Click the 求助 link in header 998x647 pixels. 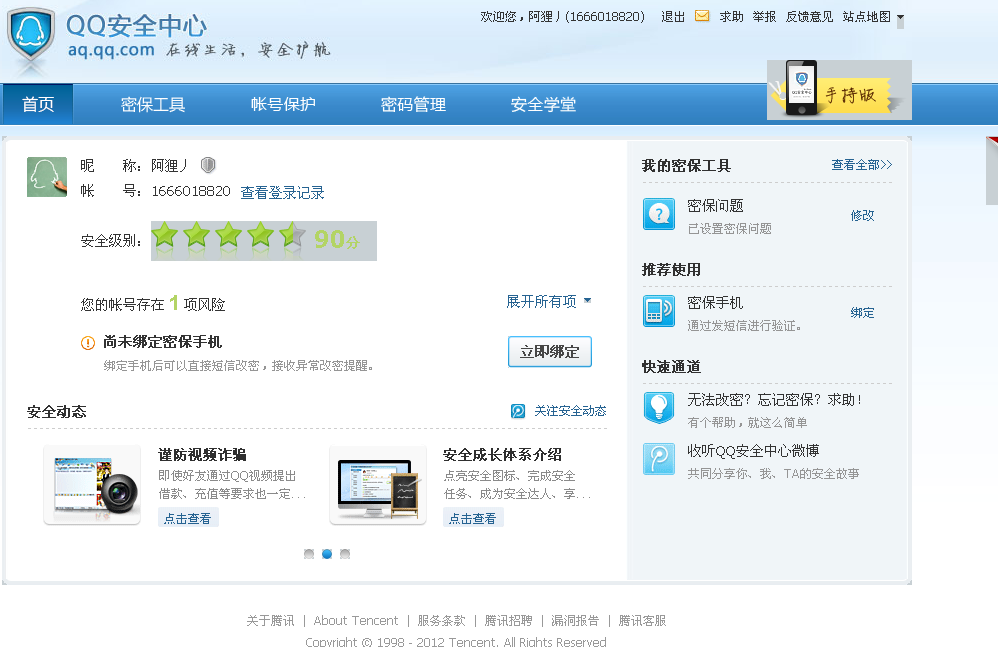731,17
